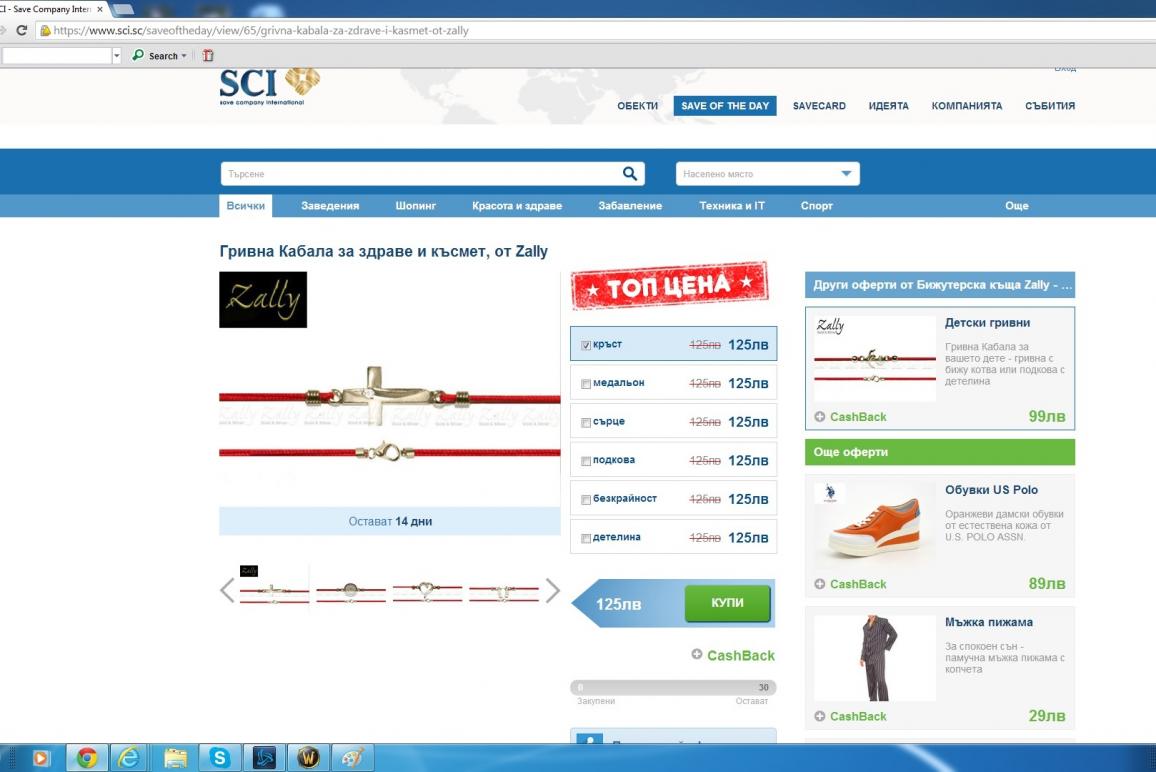Click the men's pajama product image
The width and height of the screenshot is (1156, 772).
pos(874,657)
